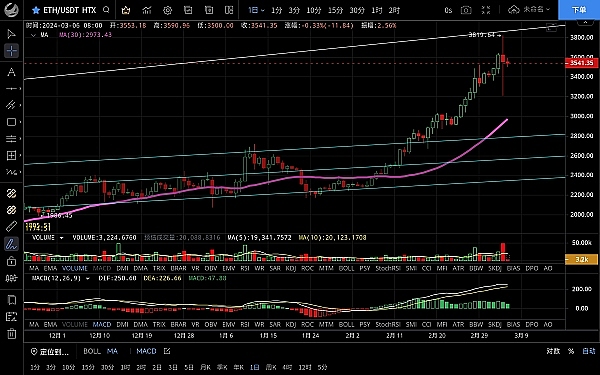Select KDJ in the volume indicator row
600x375 pixels.
pos(291,268)
